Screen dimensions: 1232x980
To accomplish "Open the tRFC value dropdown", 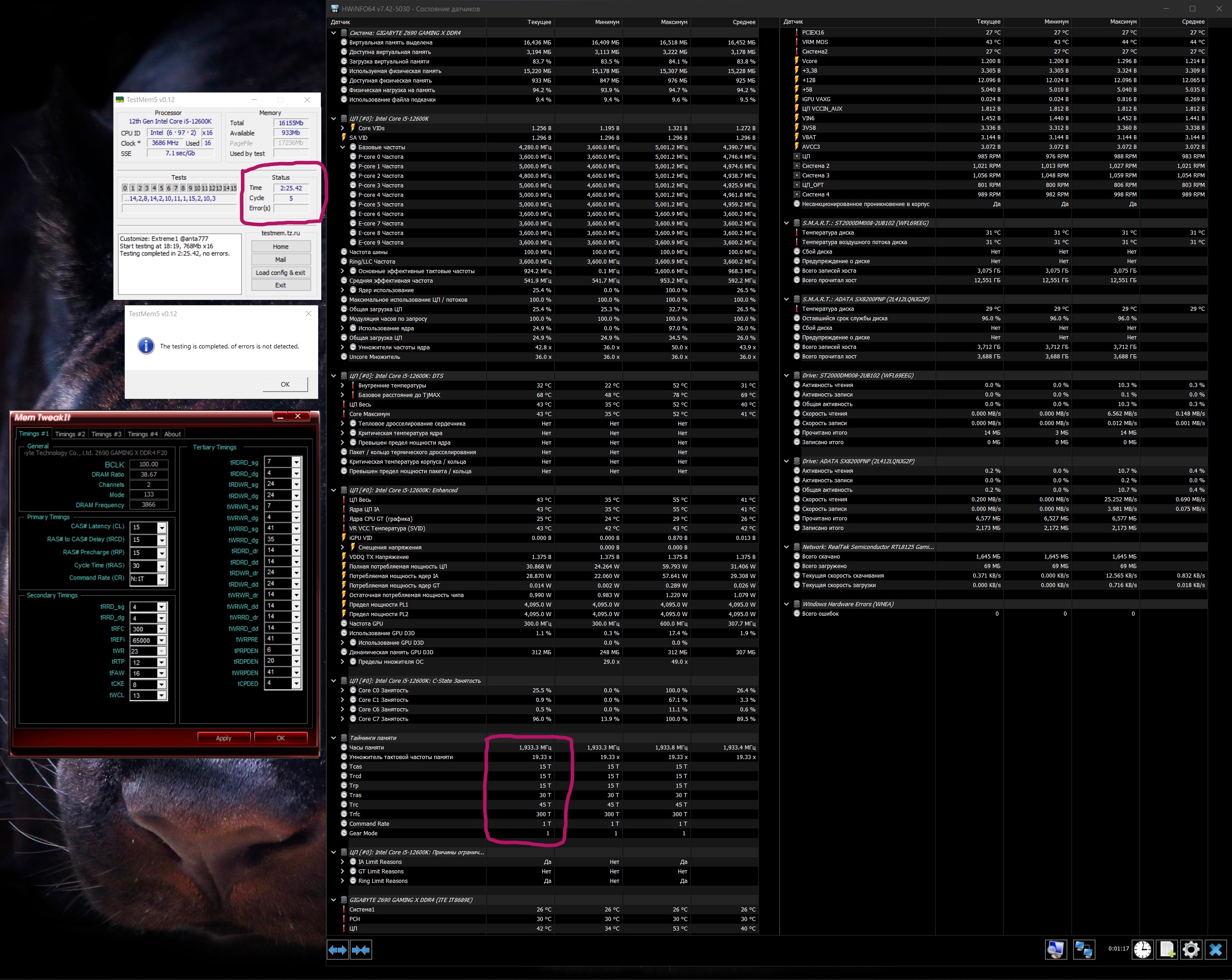I will (162, 629).
